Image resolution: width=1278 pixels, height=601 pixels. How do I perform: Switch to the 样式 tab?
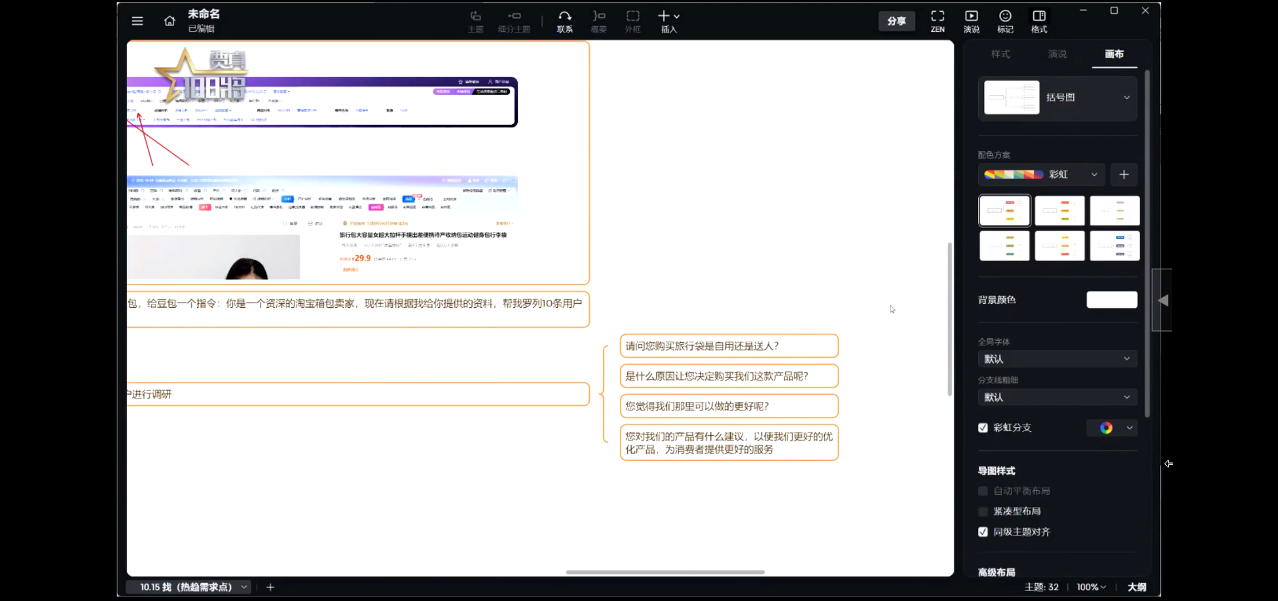[x=1000, y=54]
